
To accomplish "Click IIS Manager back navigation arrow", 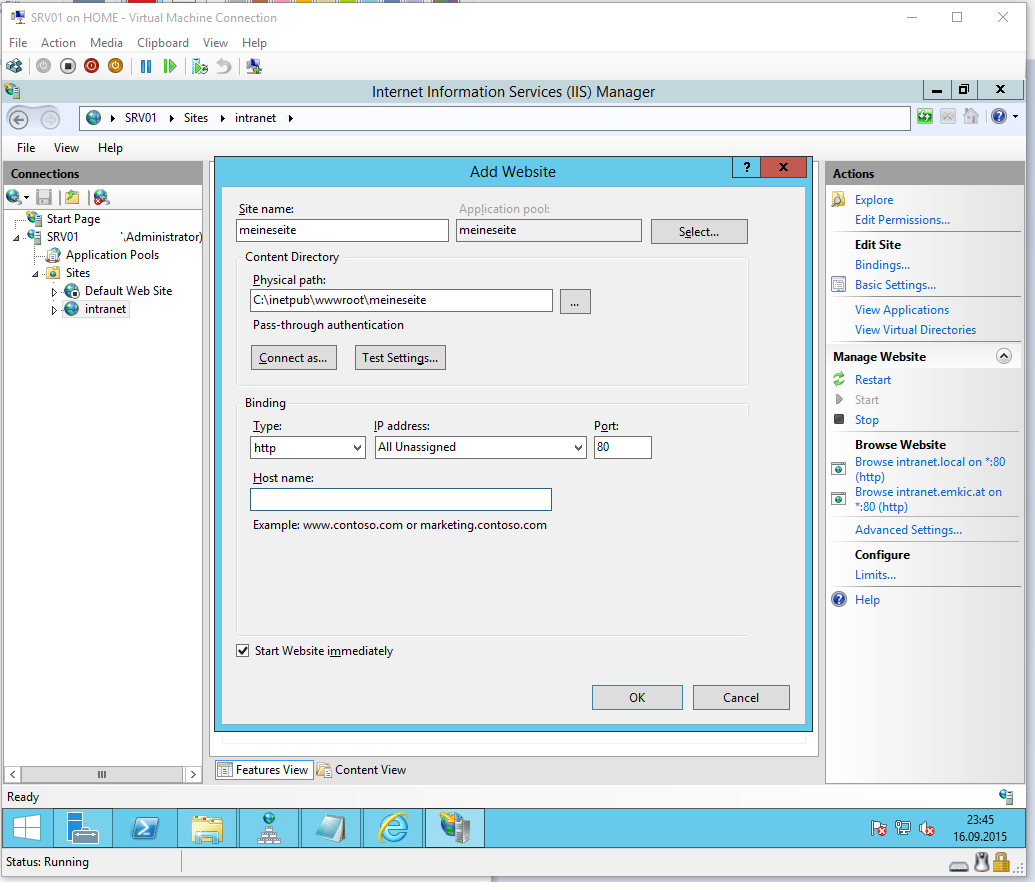I will (x=18, y=119).
